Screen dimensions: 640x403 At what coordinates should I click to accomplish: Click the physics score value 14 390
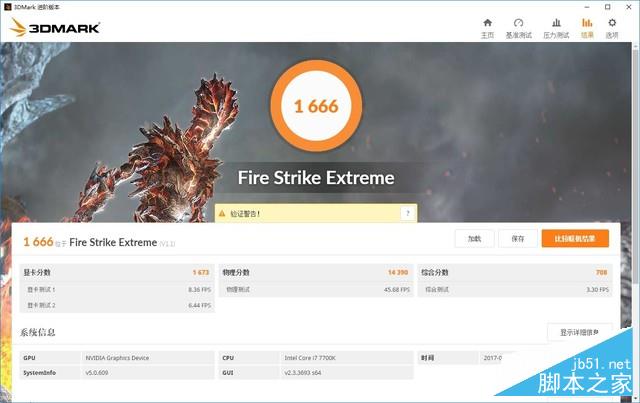click(x=398, y=272)
